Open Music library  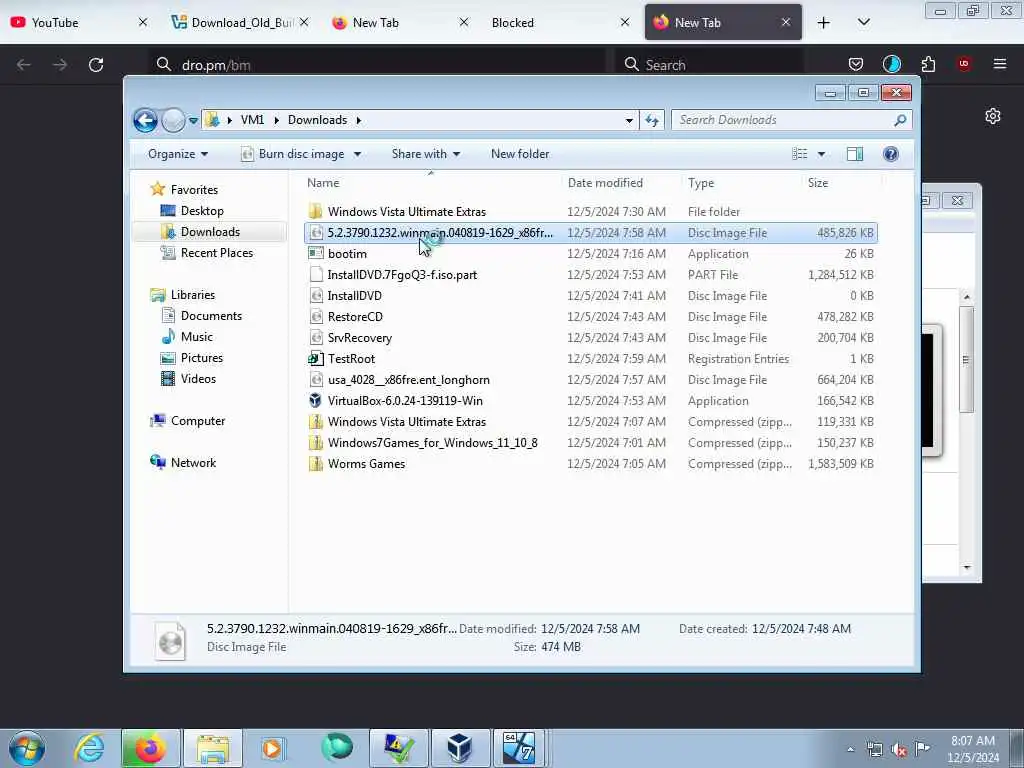(197, 337)
